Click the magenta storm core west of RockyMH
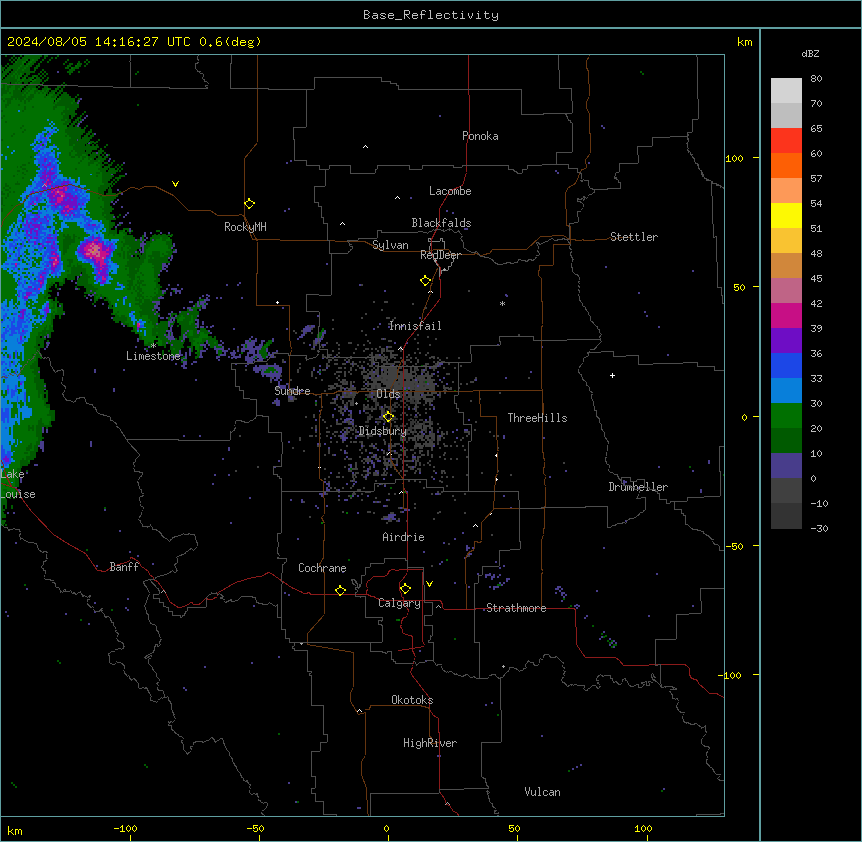The image size is (862, 842). (x=95, y=251)
